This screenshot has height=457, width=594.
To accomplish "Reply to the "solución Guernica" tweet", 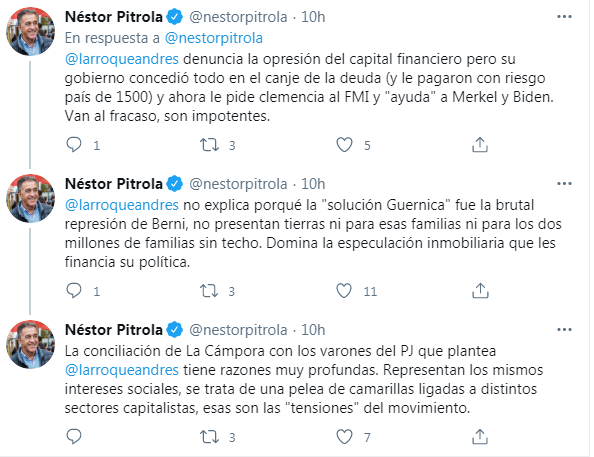I will pyautogui.click(x=74, y=291).
